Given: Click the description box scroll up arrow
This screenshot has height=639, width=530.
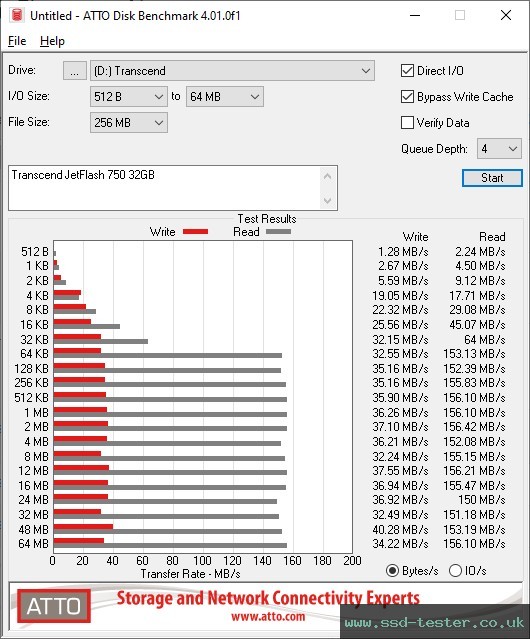Looking at the screenshot, I should 328,177.
